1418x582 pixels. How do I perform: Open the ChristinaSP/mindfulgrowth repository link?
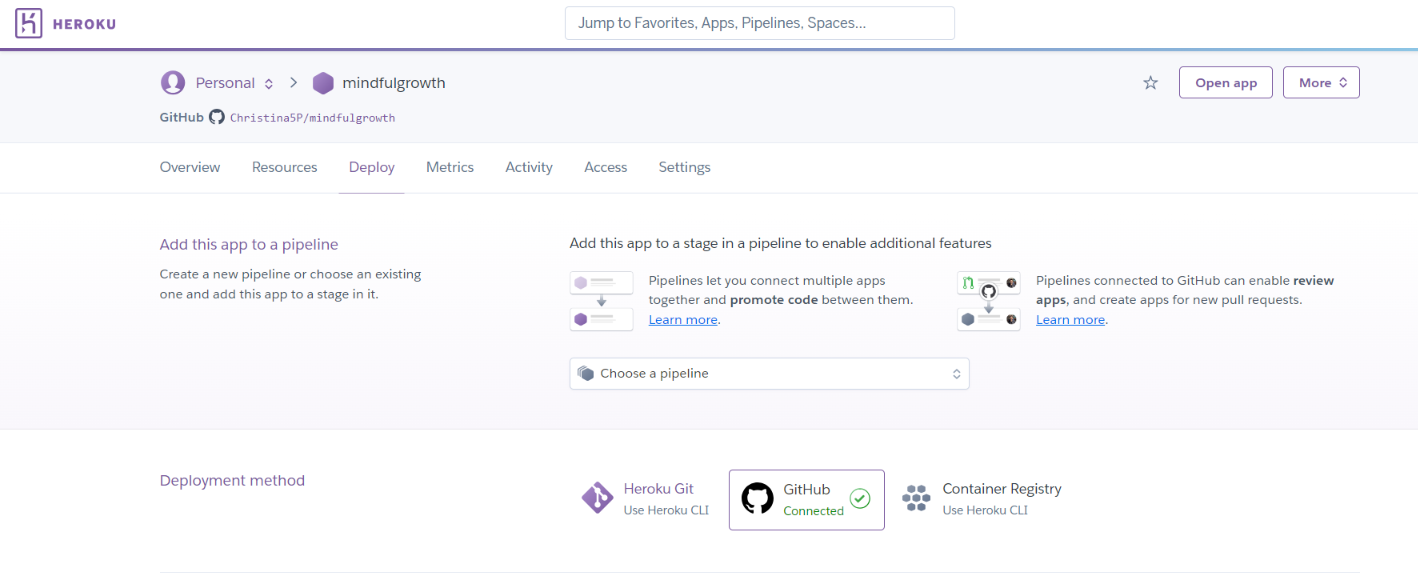[x=313, y=118]
